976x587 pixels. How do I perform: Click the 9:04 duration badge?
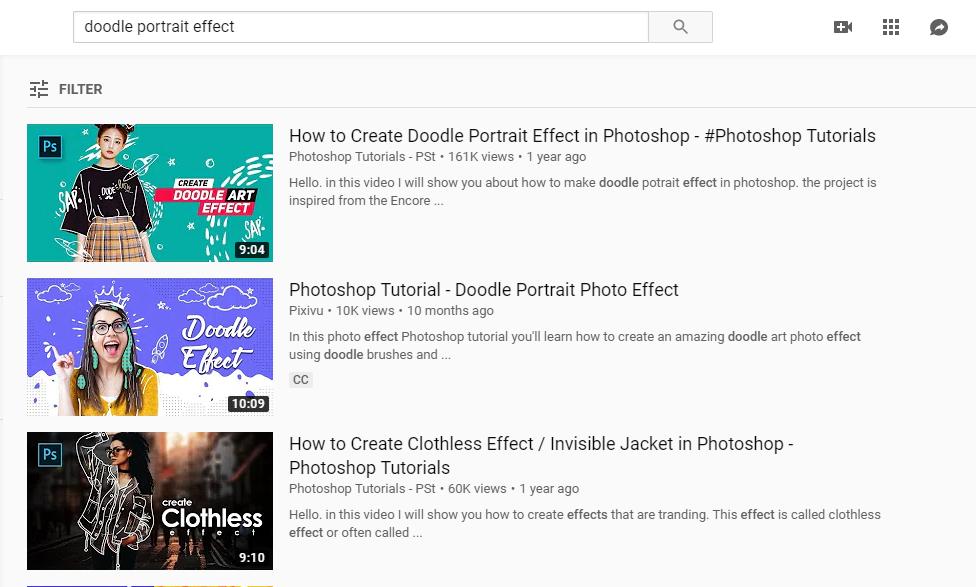[x=251, y=250]
